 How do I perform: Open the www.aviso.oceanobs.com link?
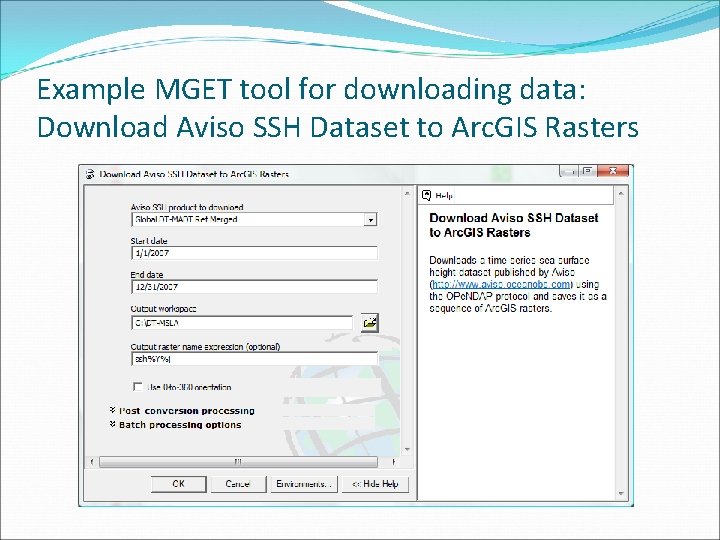pos(501,284)
